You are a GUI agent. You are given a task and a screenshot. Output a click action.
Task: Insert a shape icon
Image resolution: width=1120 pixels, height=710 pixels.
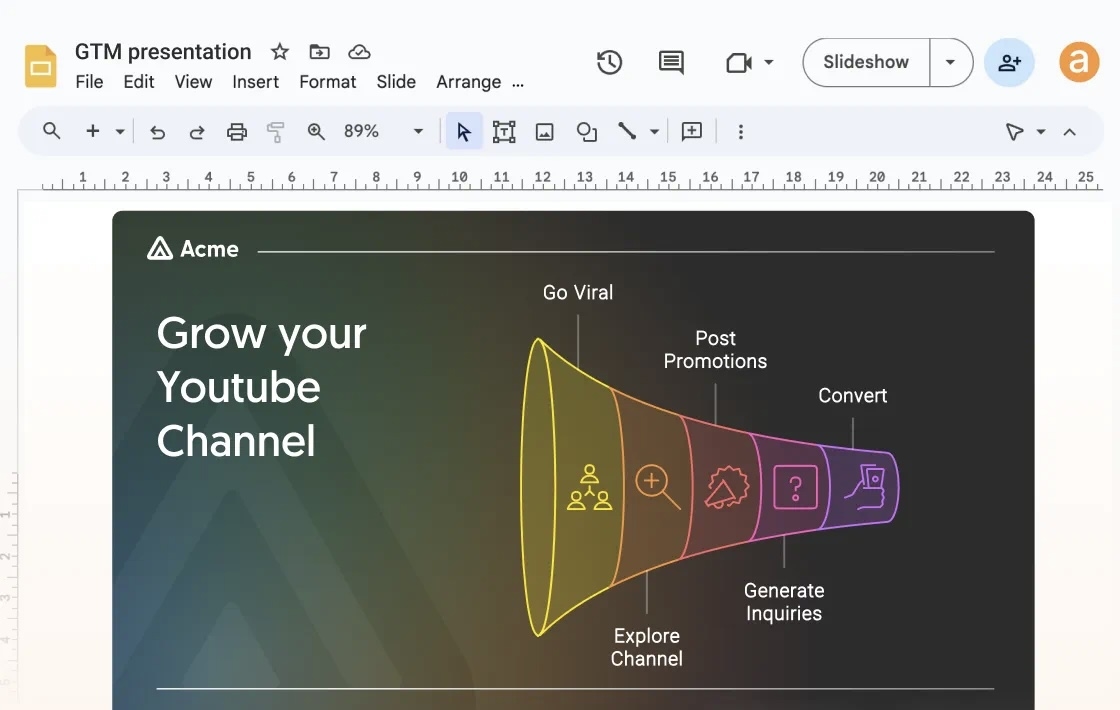point(586,131)
